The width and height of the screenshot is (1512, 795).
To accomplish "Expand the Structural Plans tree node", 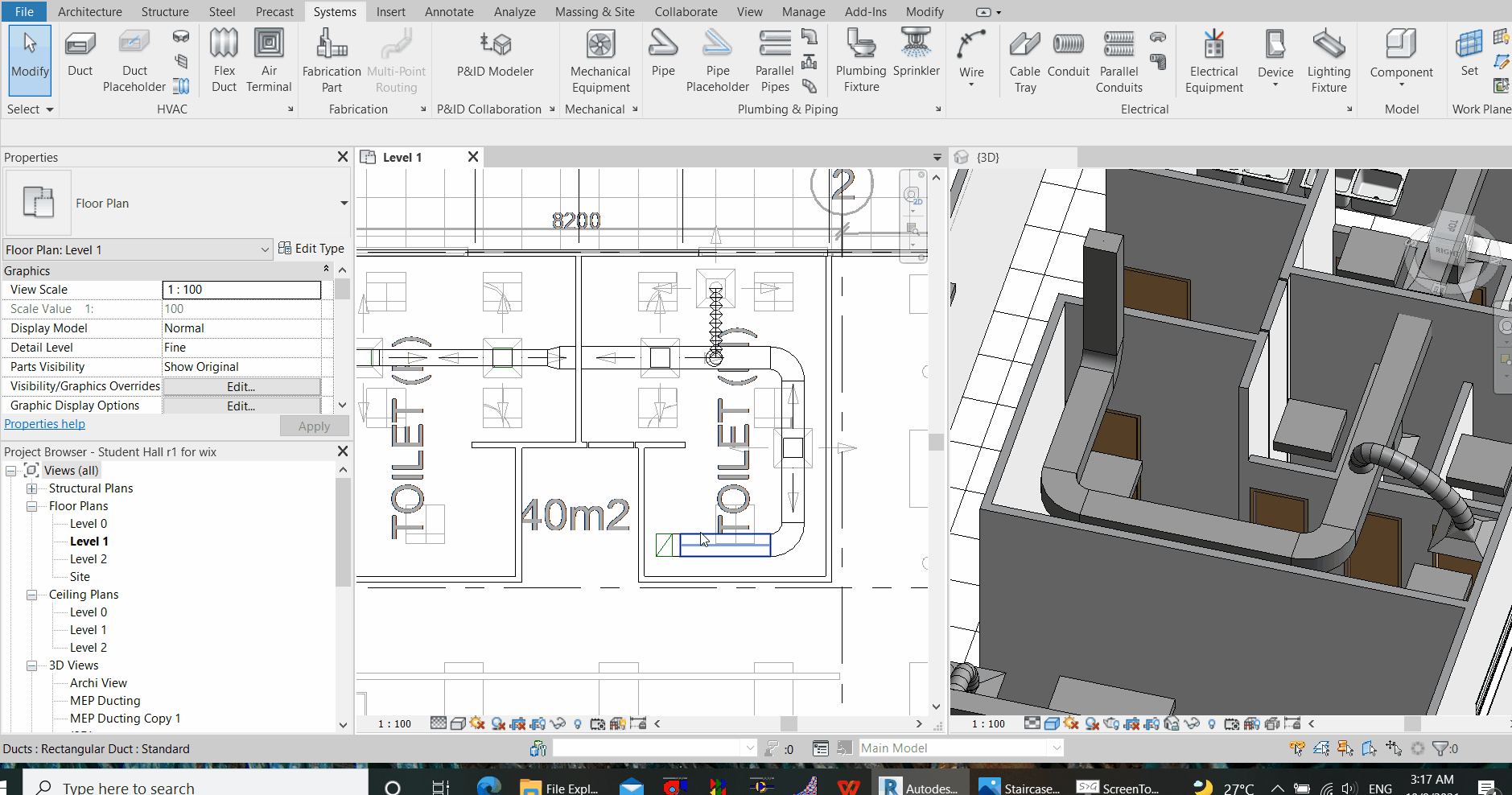I will pyautogui.click(x=31, y=488).
